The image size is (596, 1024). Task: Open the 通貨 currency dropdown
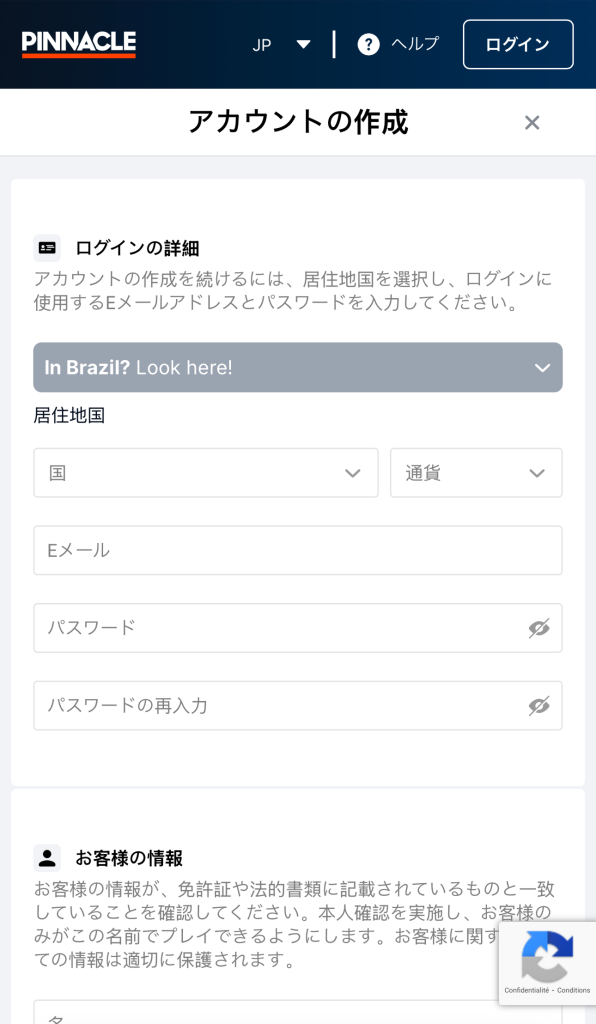[x=476, y=472]
